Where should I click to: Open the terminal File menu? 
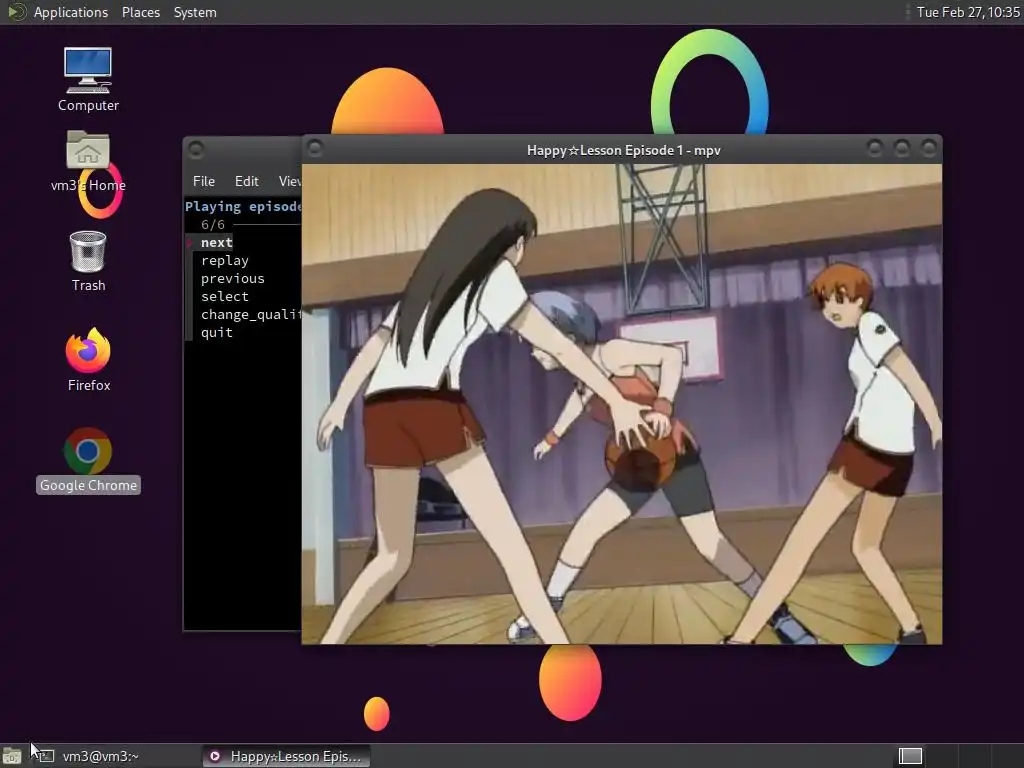click(204, 181)
